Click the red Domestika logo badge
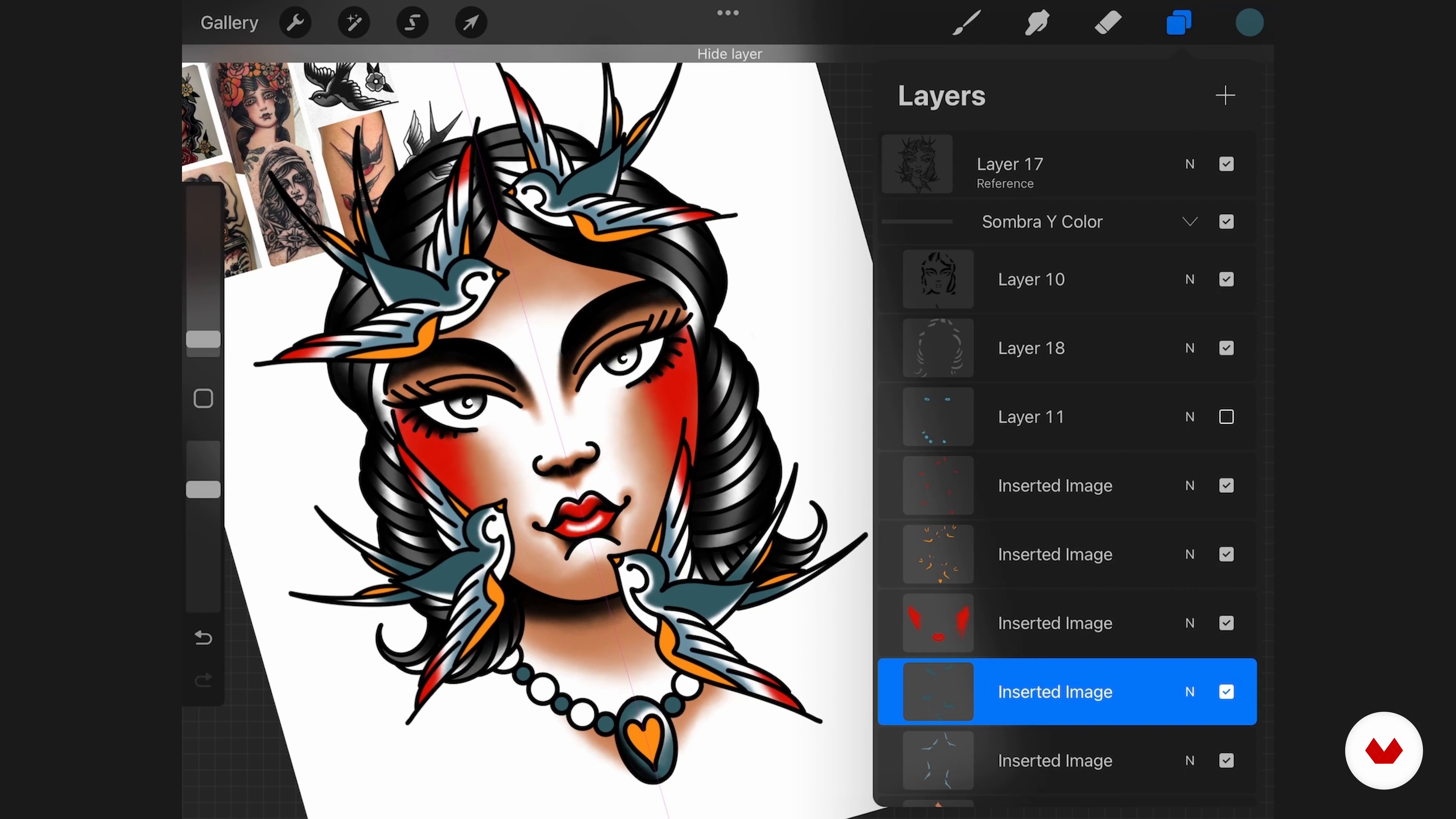This screenshot has height=819, width=1456. [x=1384, y=751]
